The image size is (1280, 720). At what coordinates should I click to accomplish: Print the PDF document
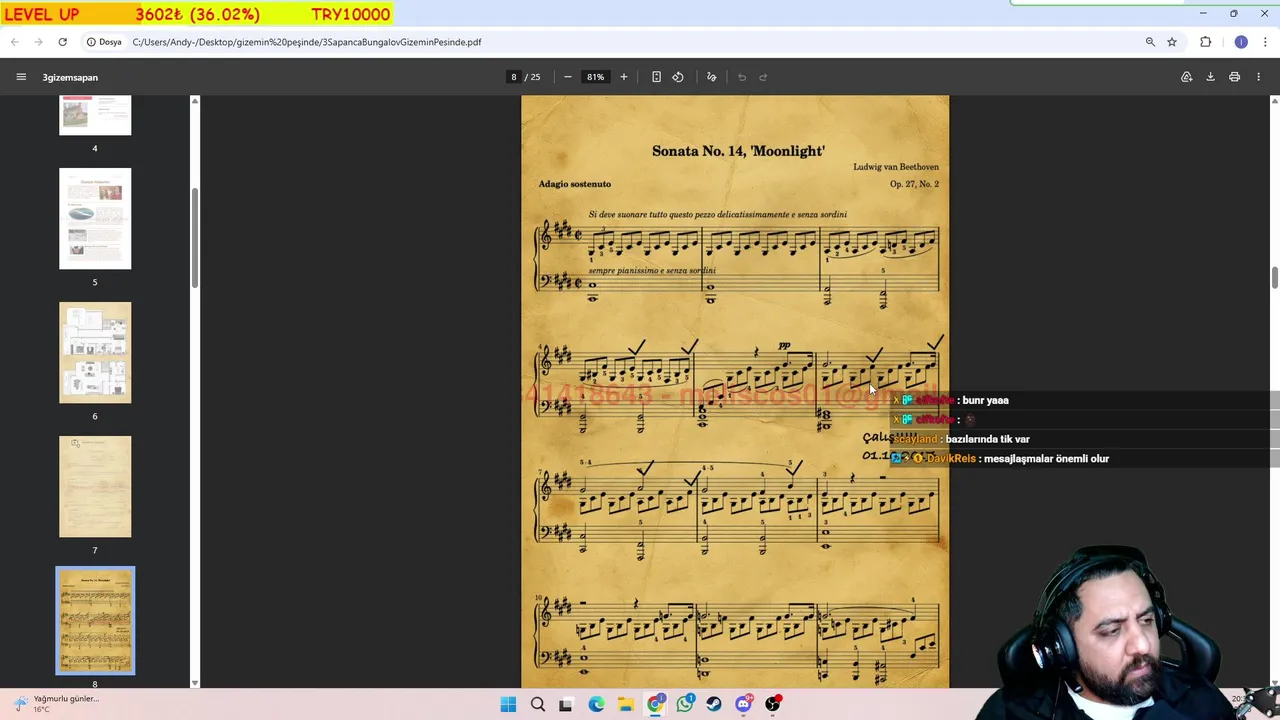click(1235, 77)
